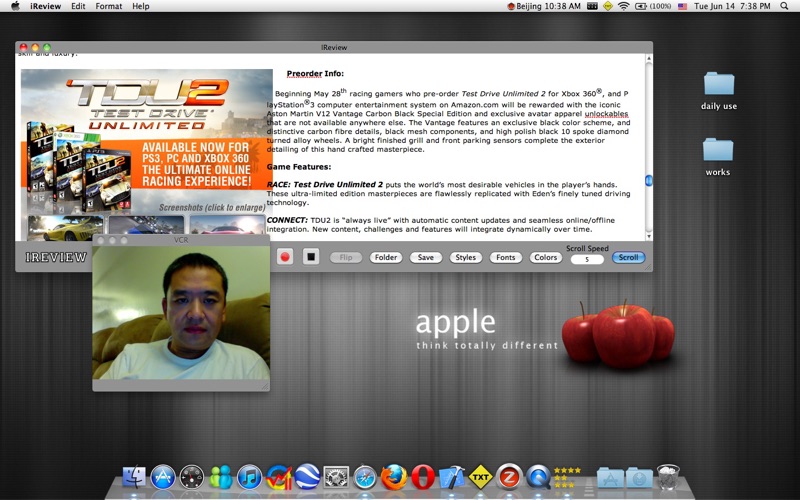Open the Apple menu
This screenshot has width=800, height=500.
point(15,6)
